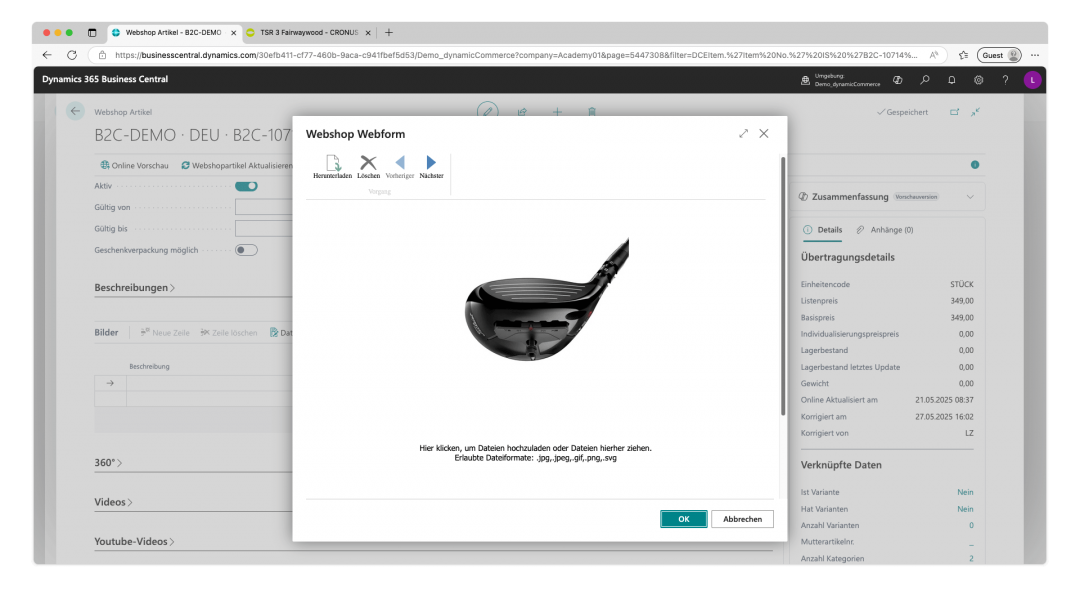Screen dimensions: 1080x608
Task: Go to the Vorheriger previous image arrow
Action: click(x=399, y=163)
